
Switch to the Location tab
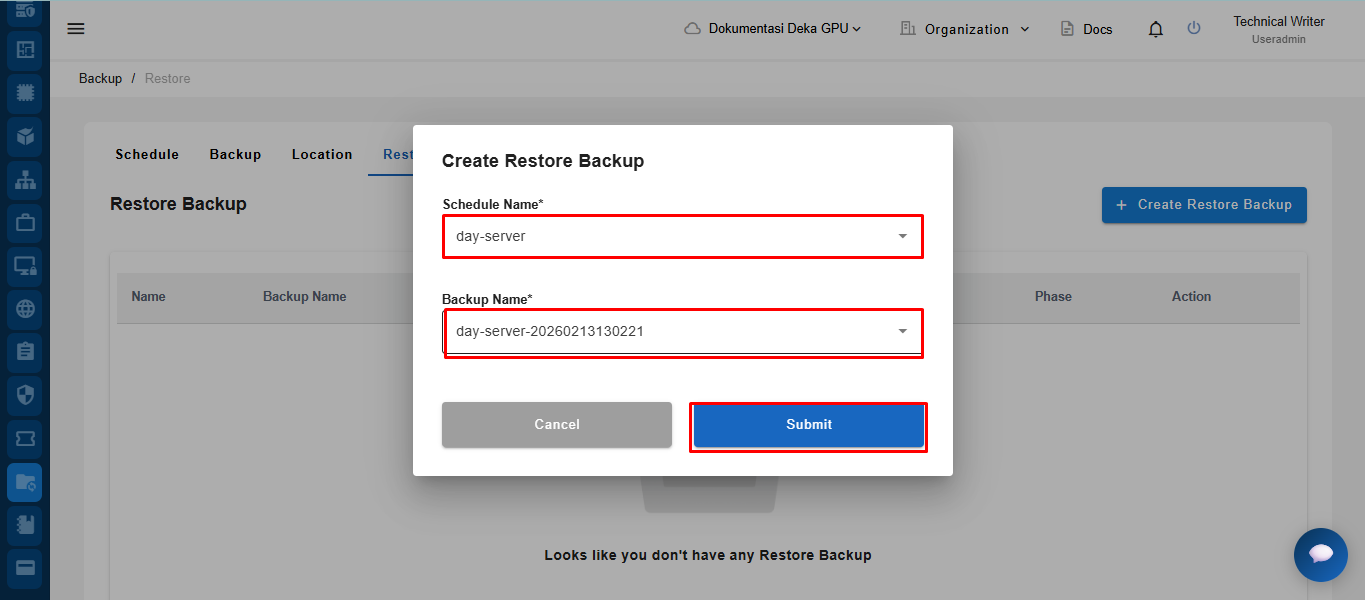pyautogui.click(x=322, y=154)
